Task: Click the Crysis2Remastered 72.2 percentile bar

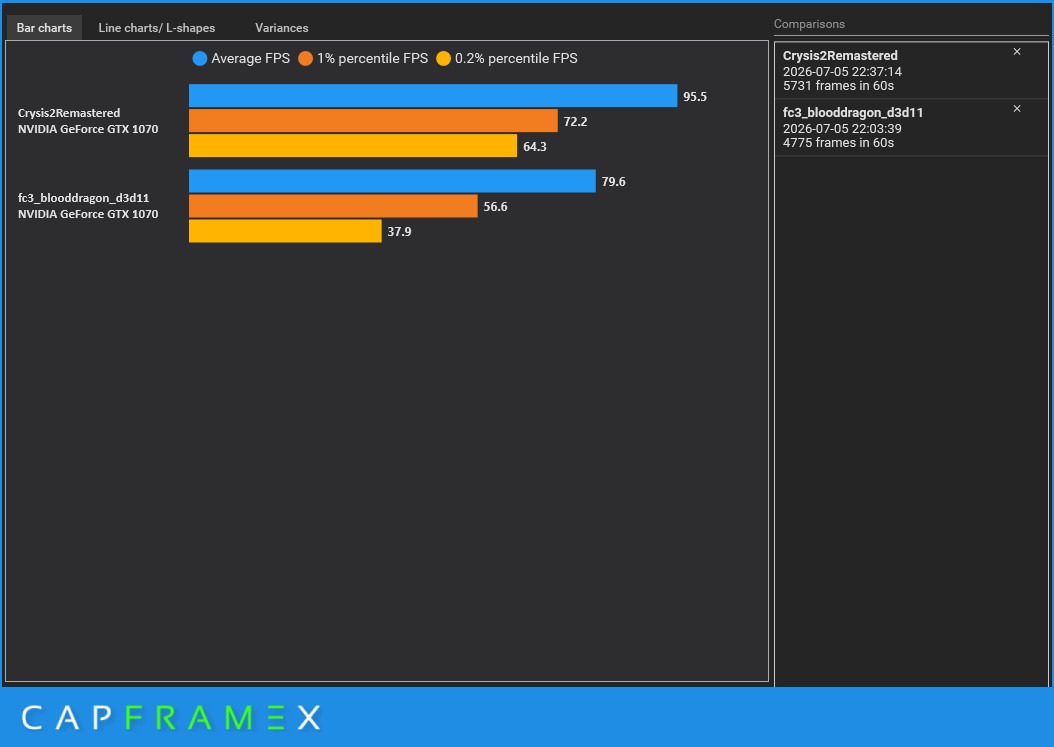Action: 373,120
